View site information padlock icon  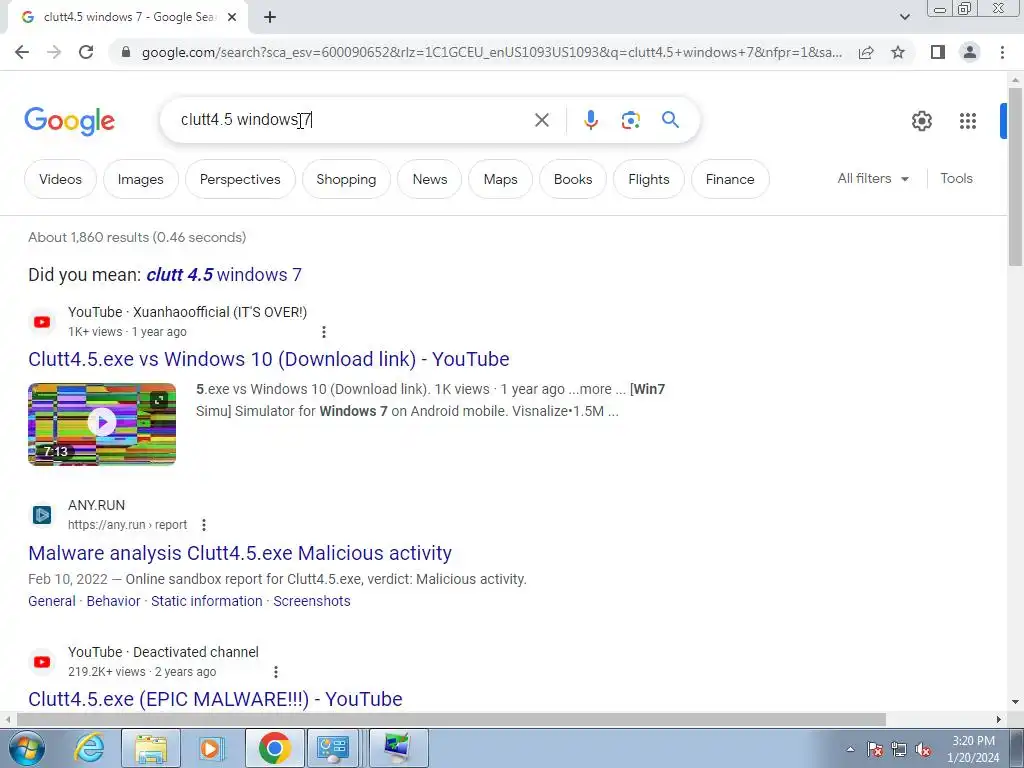(x=126, y=52)
